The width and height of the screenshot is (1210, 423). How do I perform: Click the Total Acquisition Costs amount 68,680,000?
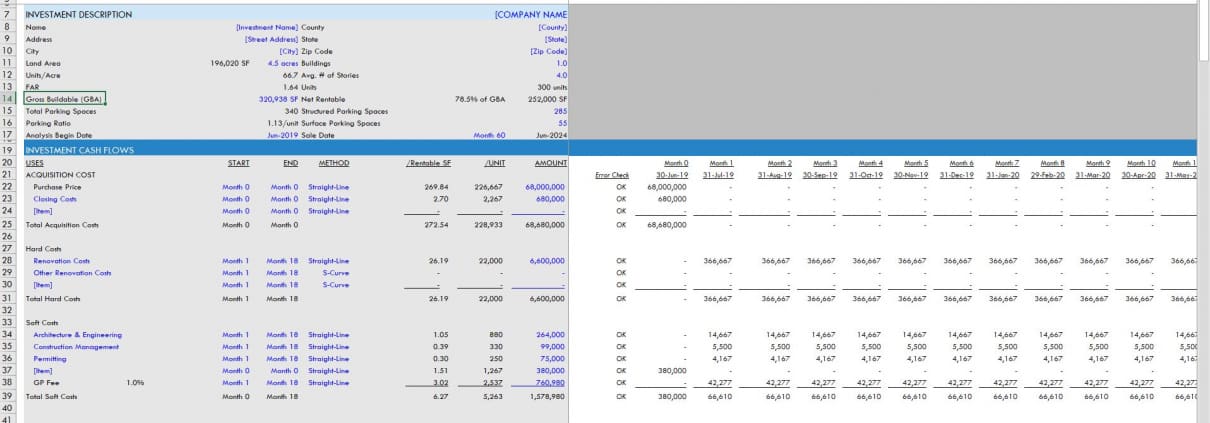pyautogui.click(x=544, y=224)
